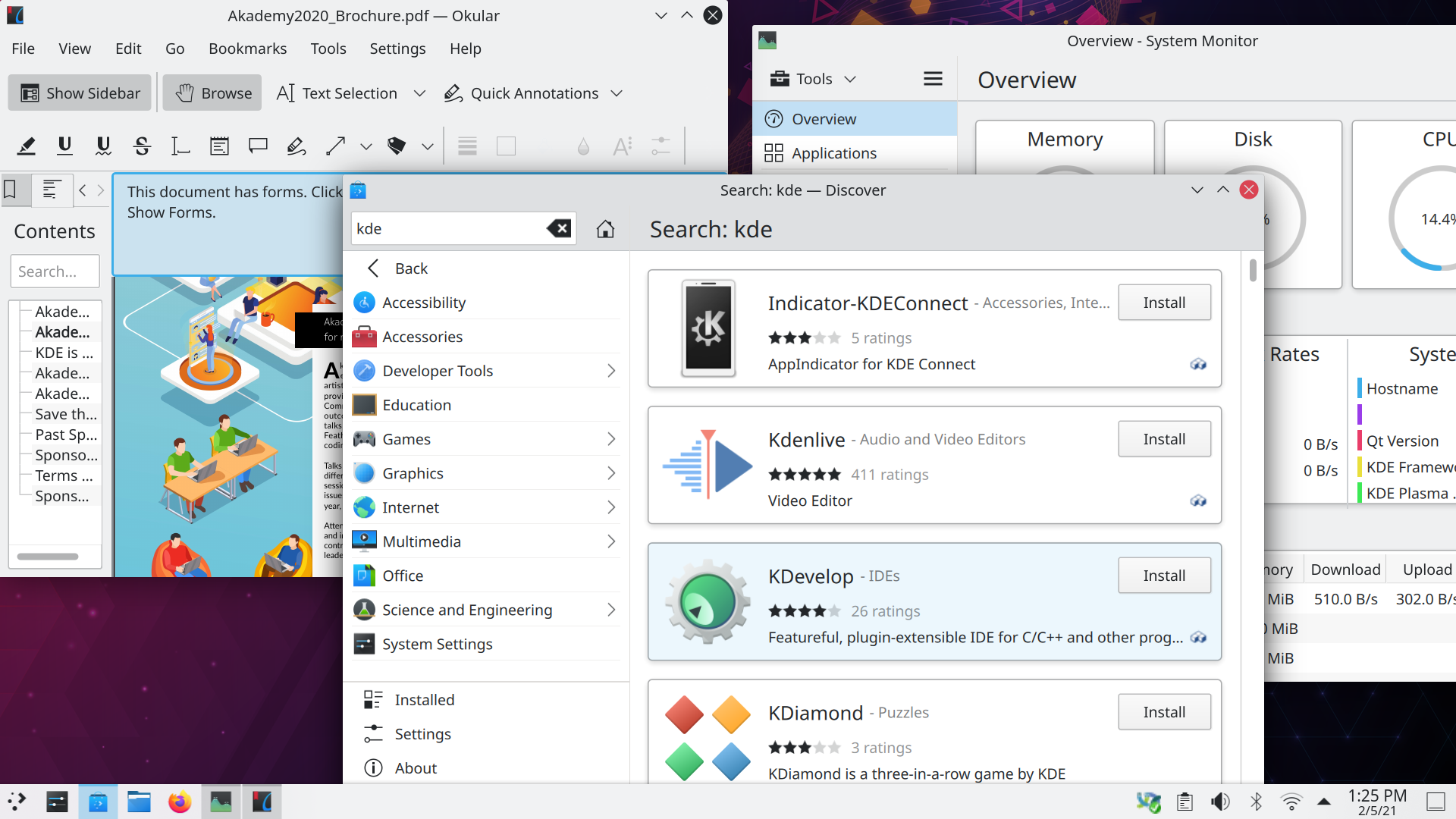Expand the Developer Tools category
Image resolution: width=1456 pixels, height=819 pixels.
coord(611,371)
